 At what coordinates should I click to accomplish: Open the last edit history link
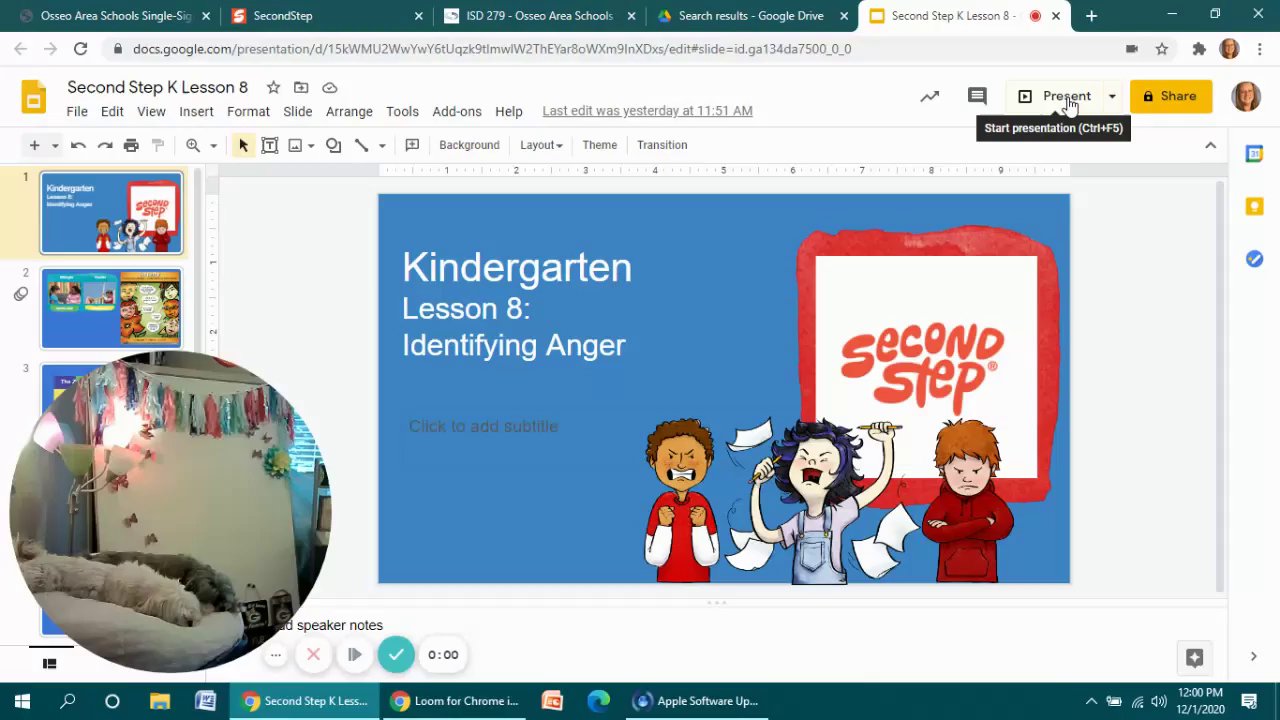click(647, 111)
